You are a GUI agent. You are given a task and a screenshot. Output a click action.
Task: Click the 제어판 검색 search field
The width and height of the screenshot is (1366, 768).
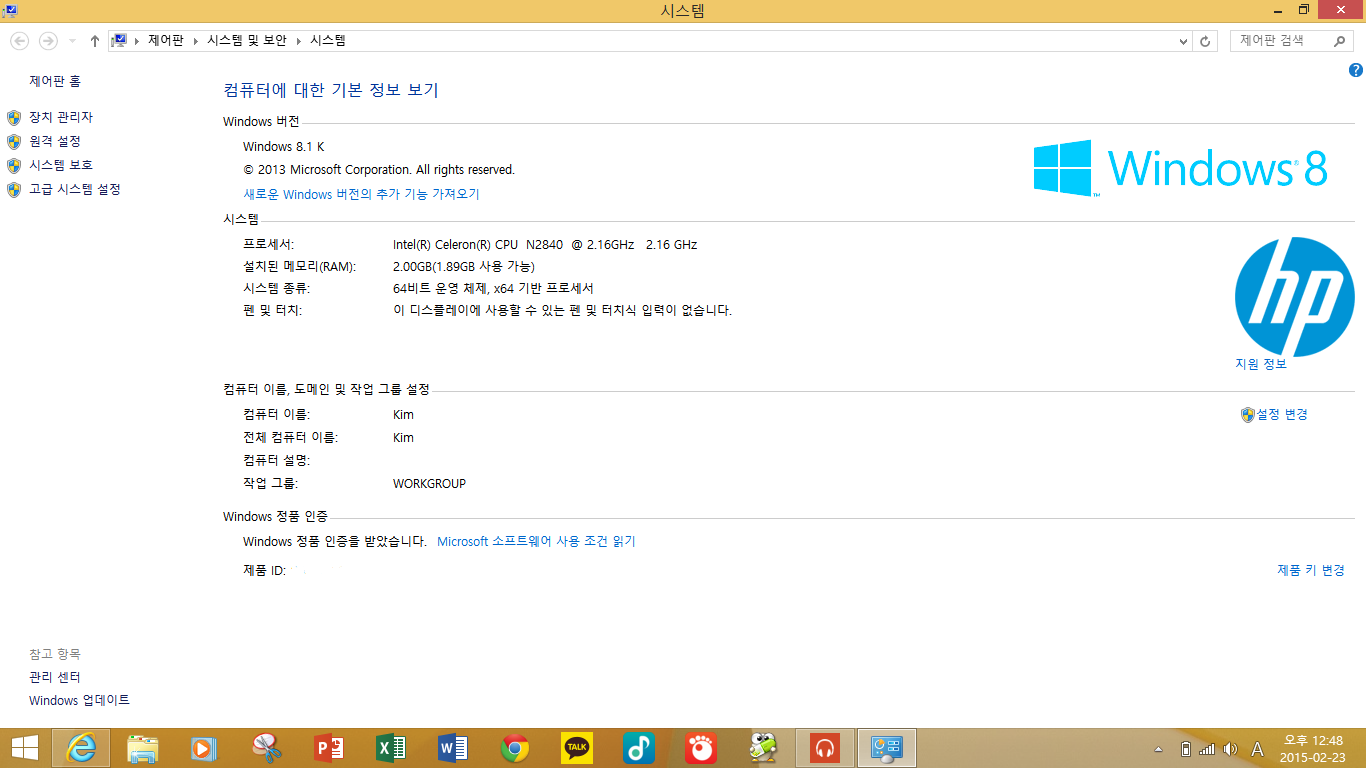pyautogui.click(x=1284, y=41)
